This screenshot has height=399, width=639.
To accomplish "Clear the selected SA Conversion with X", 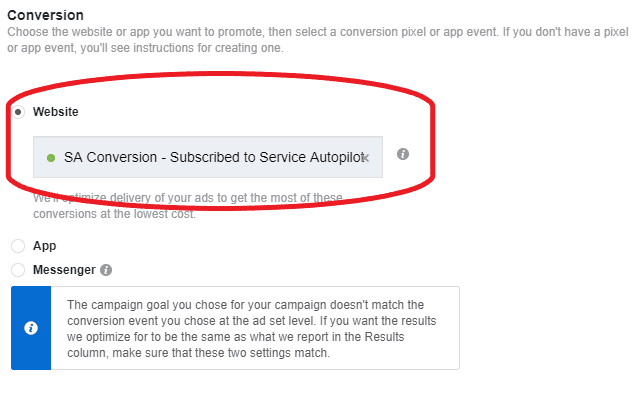I will (365, 158).
